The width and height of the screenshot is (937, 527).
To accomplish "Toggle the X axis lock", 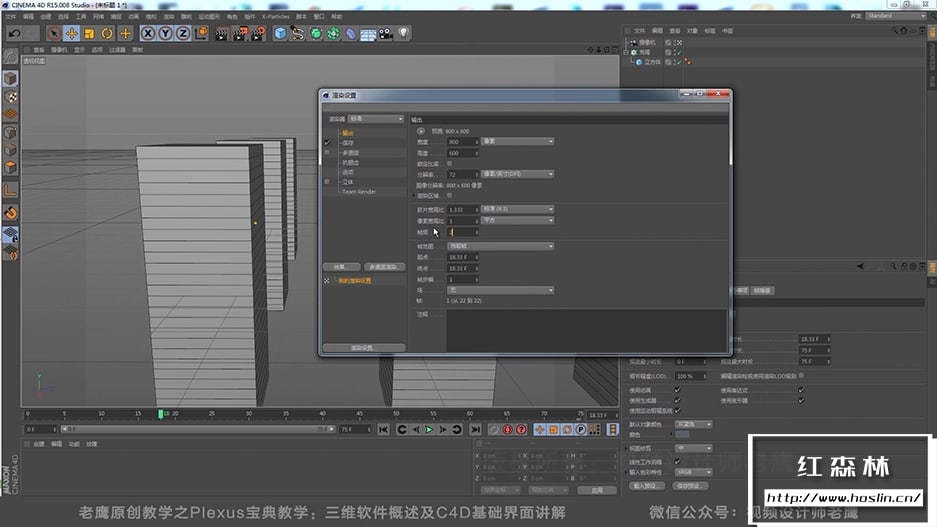I will pyautogui.click(x=148, y=33).
